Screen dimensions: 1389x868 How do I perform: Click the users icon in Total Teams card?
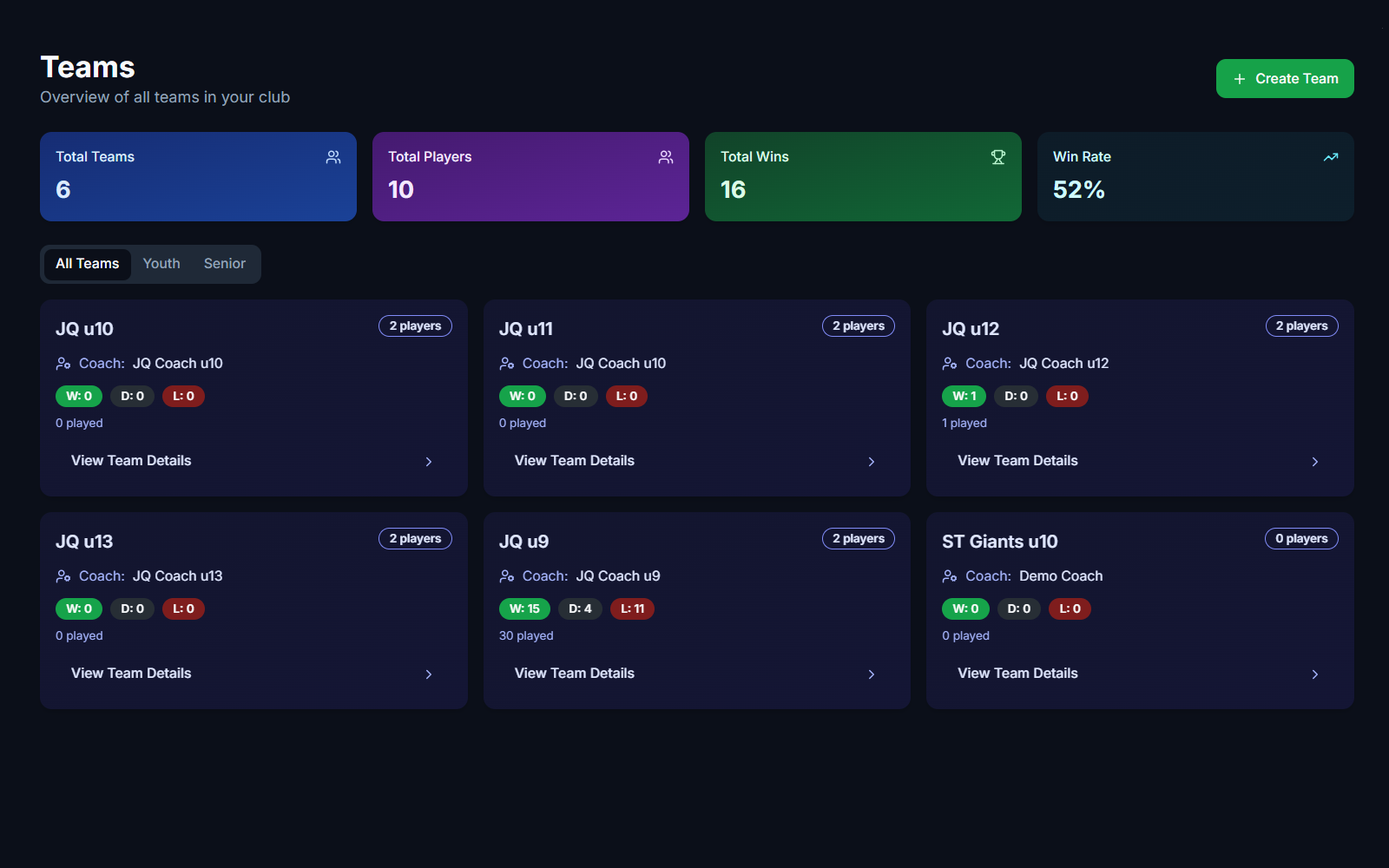click(333, 157)
